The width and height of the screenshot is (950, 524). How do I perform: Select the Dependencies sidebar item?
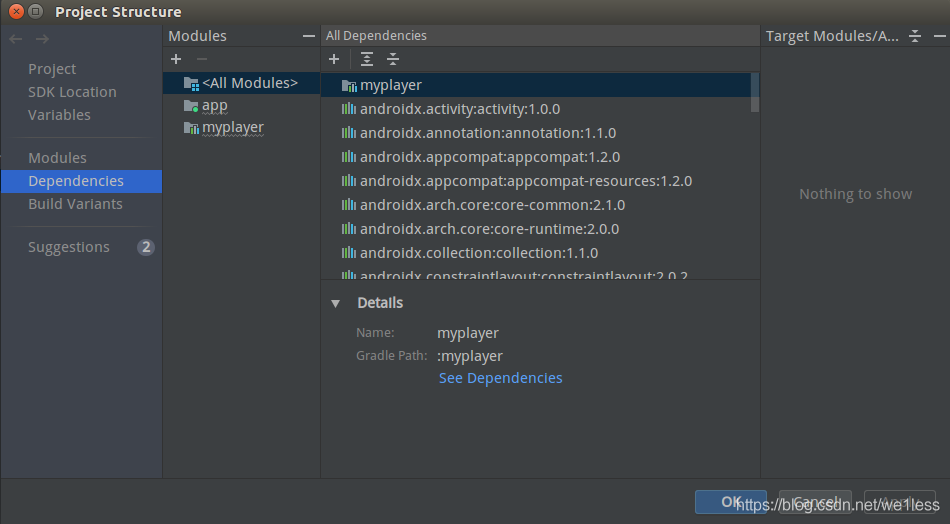click(x=81, y=181)
